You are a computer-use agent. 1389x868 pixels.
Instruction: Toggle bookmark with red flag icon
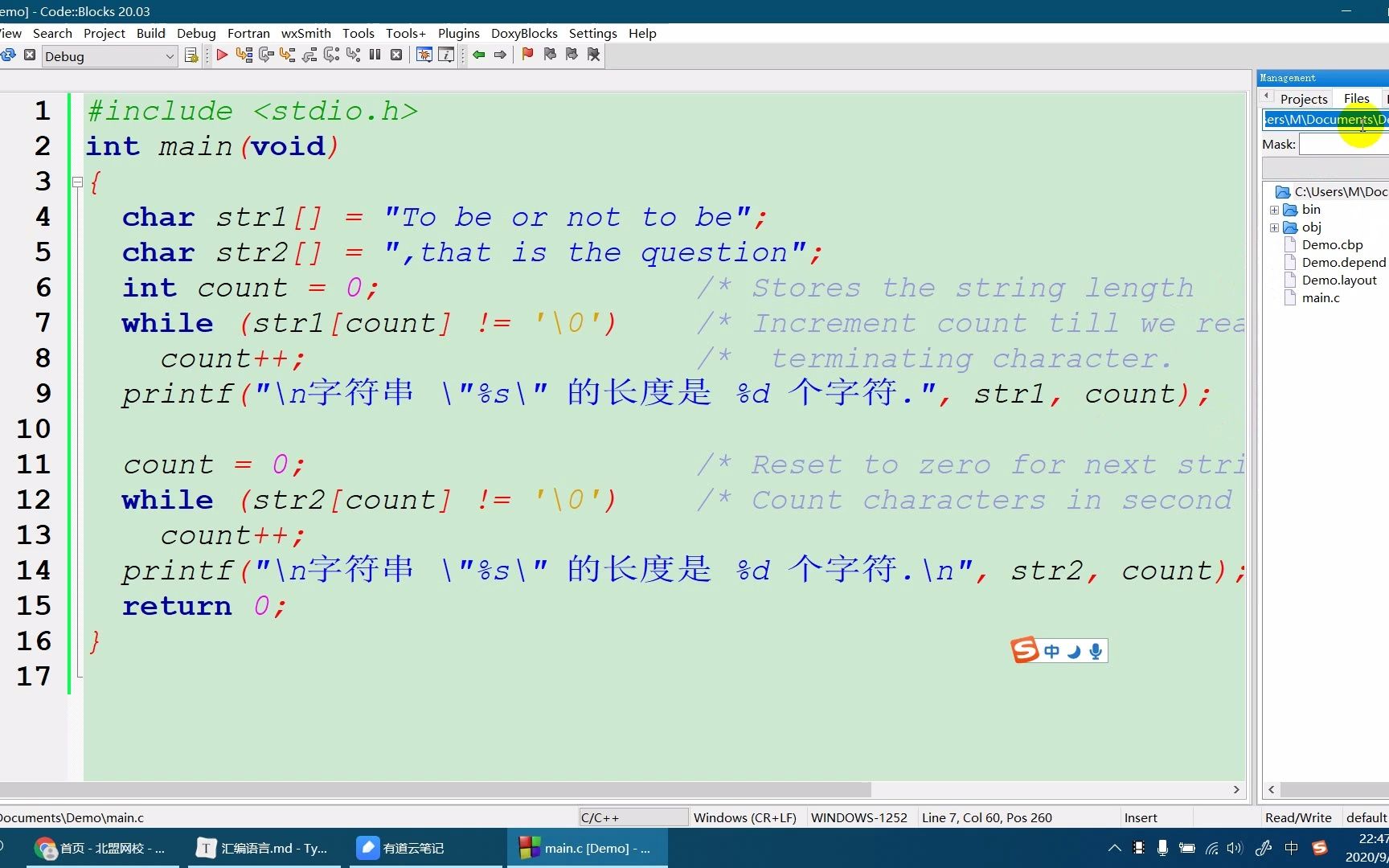click(527, 55)
